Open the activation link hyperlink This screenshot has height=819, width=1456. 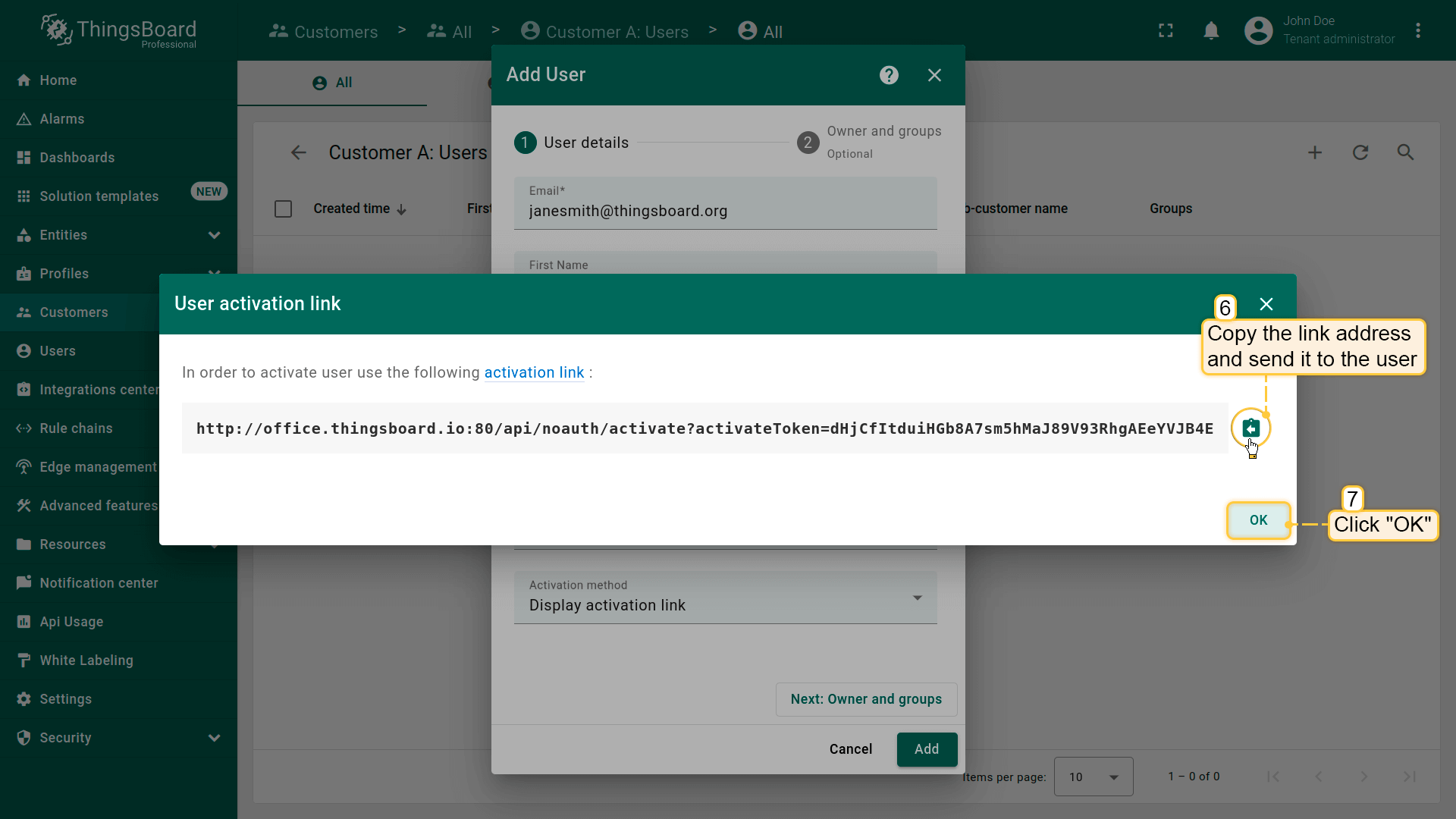[x=534, y=372]
